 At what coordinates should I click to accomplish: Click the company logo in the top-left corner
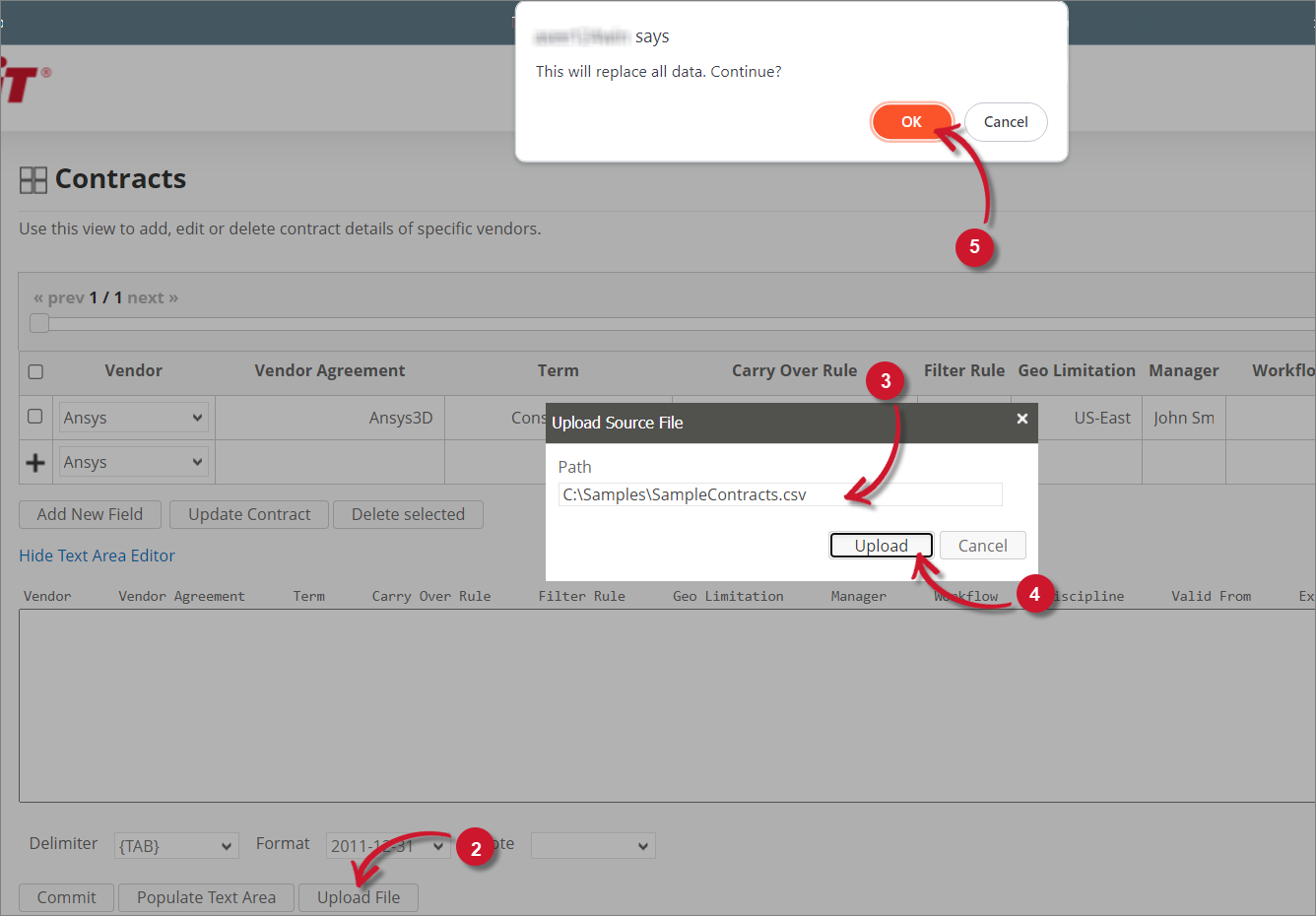[x=18, y=80]
